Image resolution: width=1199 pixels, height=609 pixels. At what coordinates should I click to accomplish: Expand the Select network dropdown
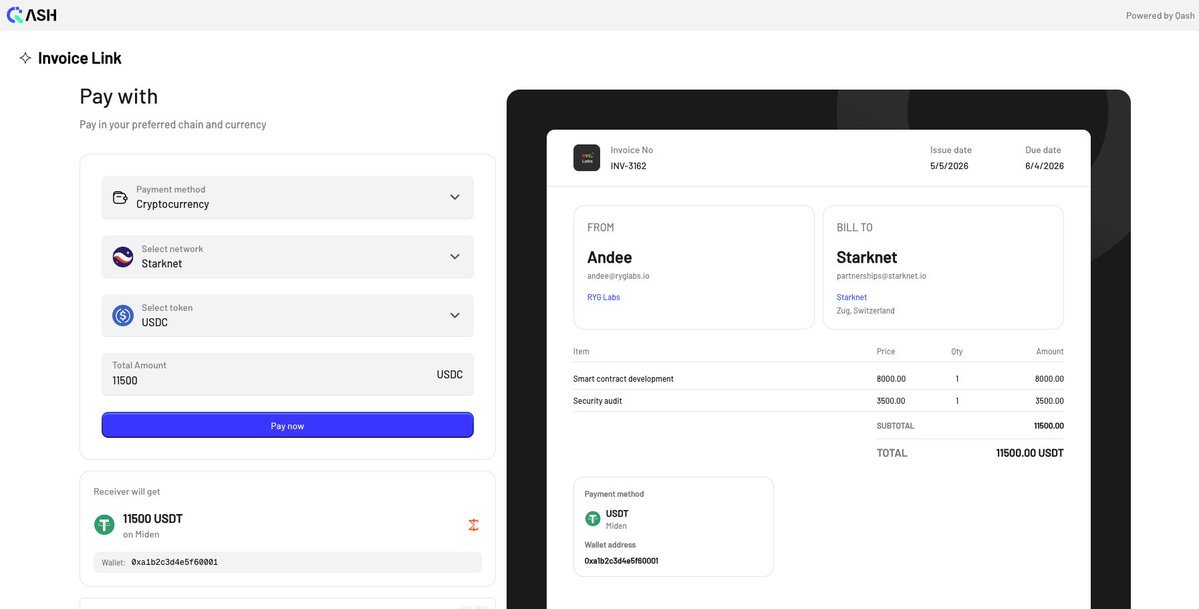click(x=288, y=256)
